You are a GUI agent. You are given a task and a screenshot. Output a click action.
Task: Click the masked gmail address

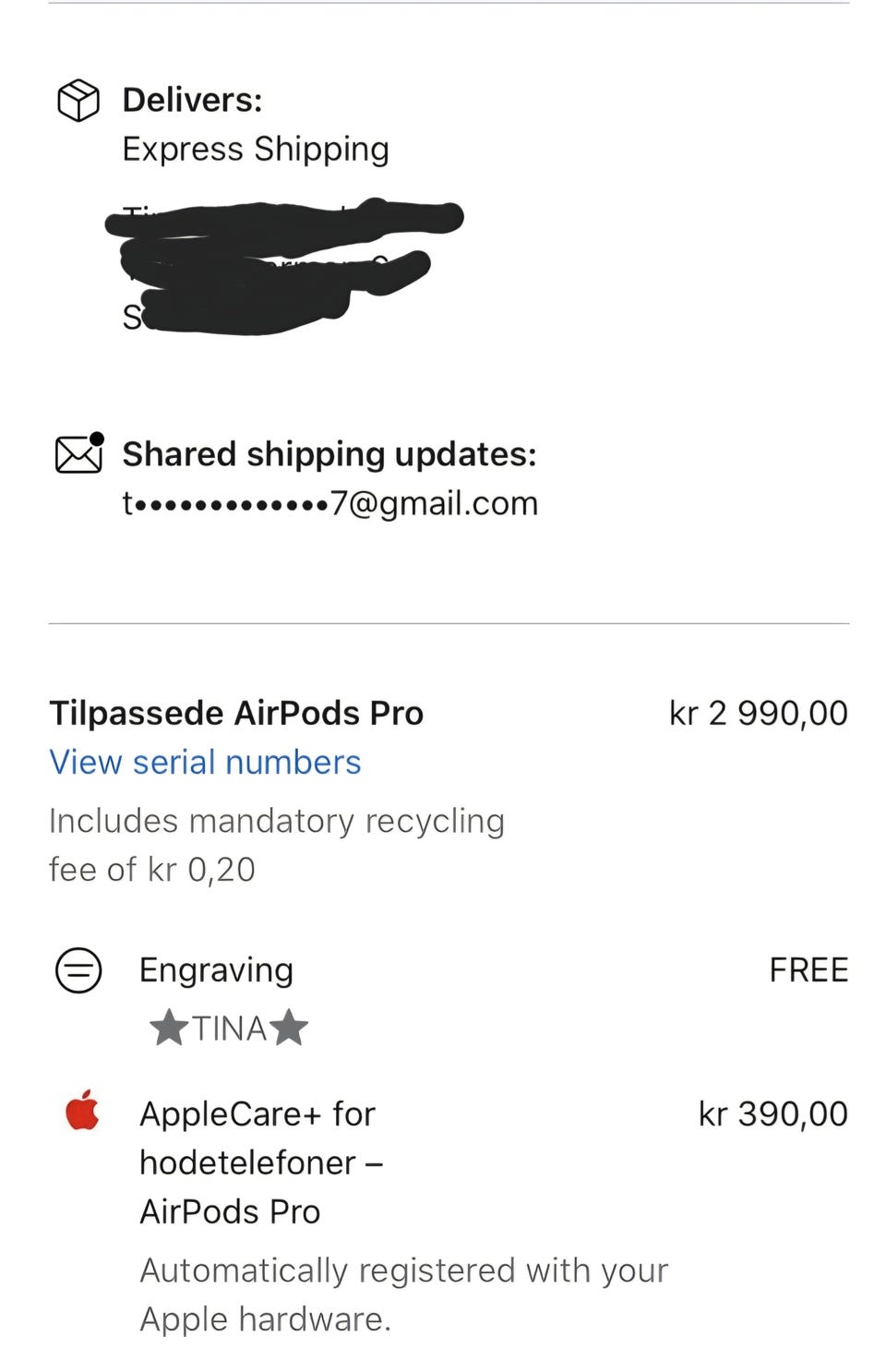pos(330,503)
